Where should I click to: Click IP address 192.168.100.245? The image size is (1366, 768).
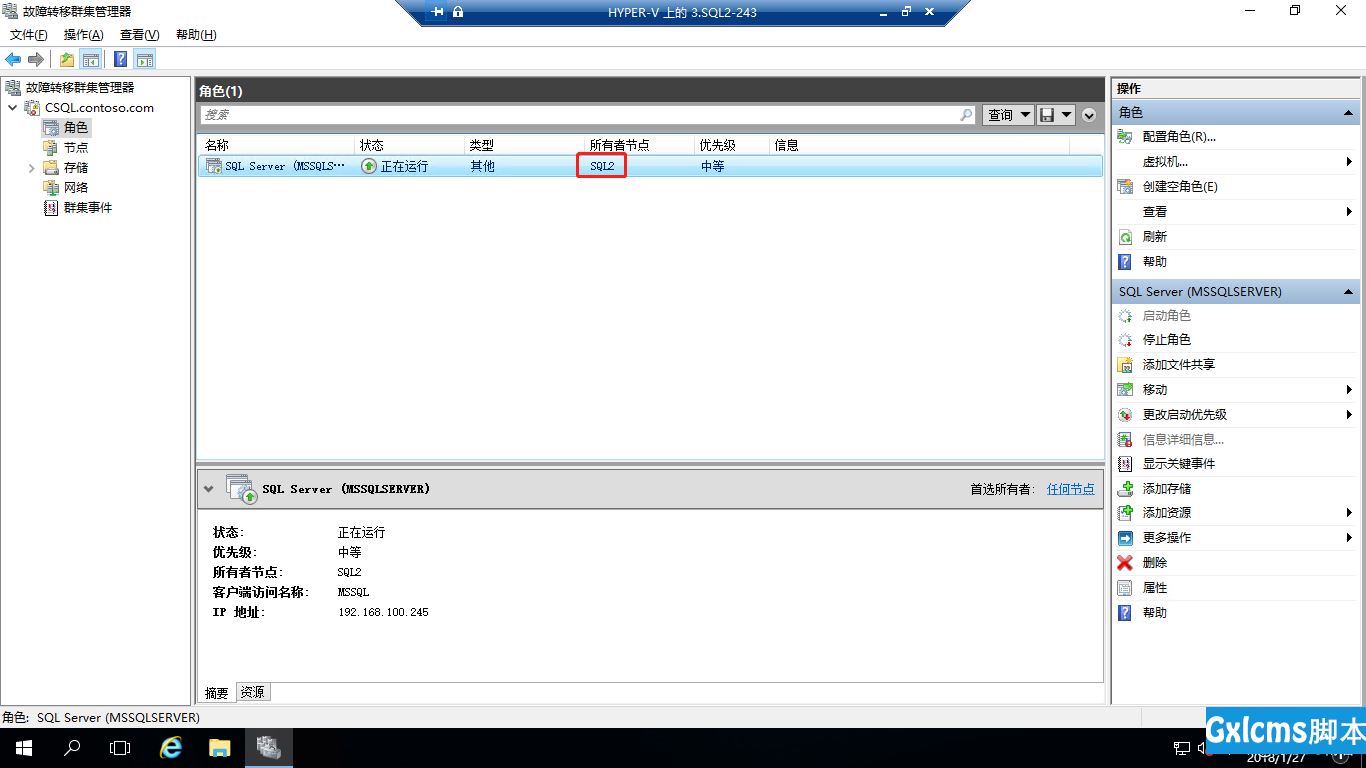[x=383, y=612]
